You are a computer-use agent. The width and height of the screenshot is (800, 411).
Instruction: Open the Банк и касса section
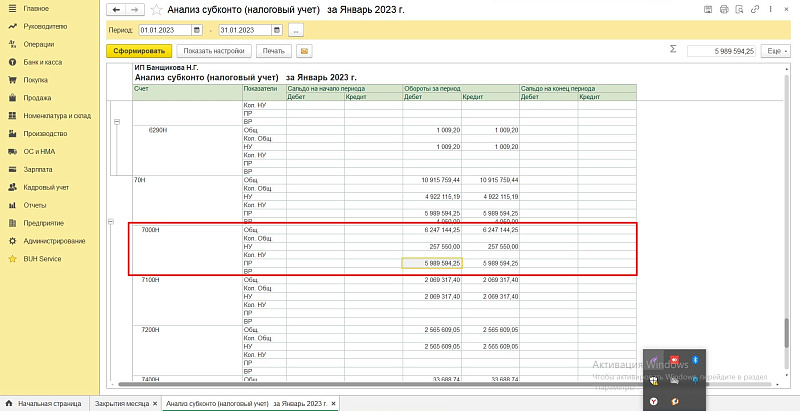(42, 62)
